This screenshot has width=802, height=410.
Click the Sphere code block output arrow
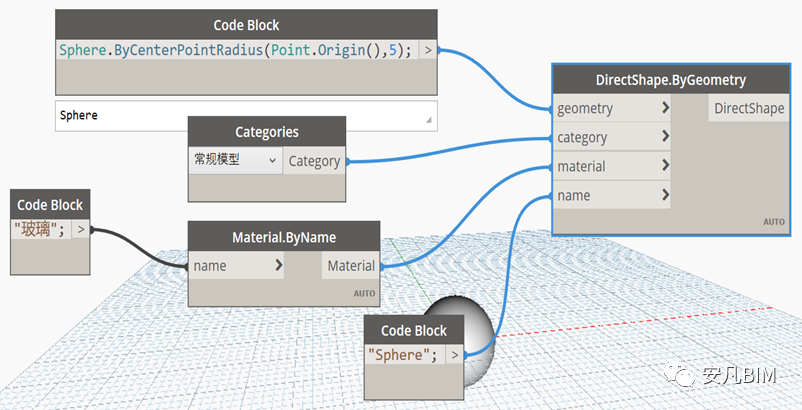(428, 50)
